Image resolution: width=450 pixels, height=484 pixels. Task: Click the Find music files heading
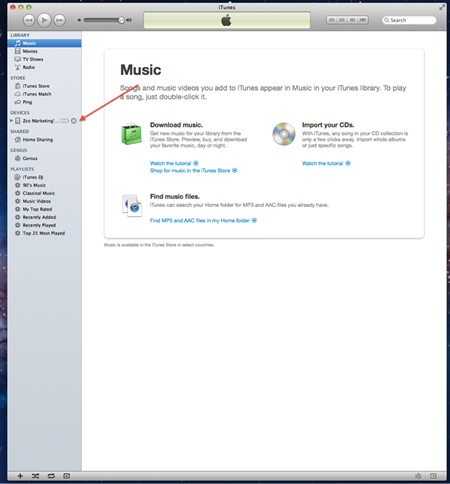pyautogui.click(x=175, y=197)
